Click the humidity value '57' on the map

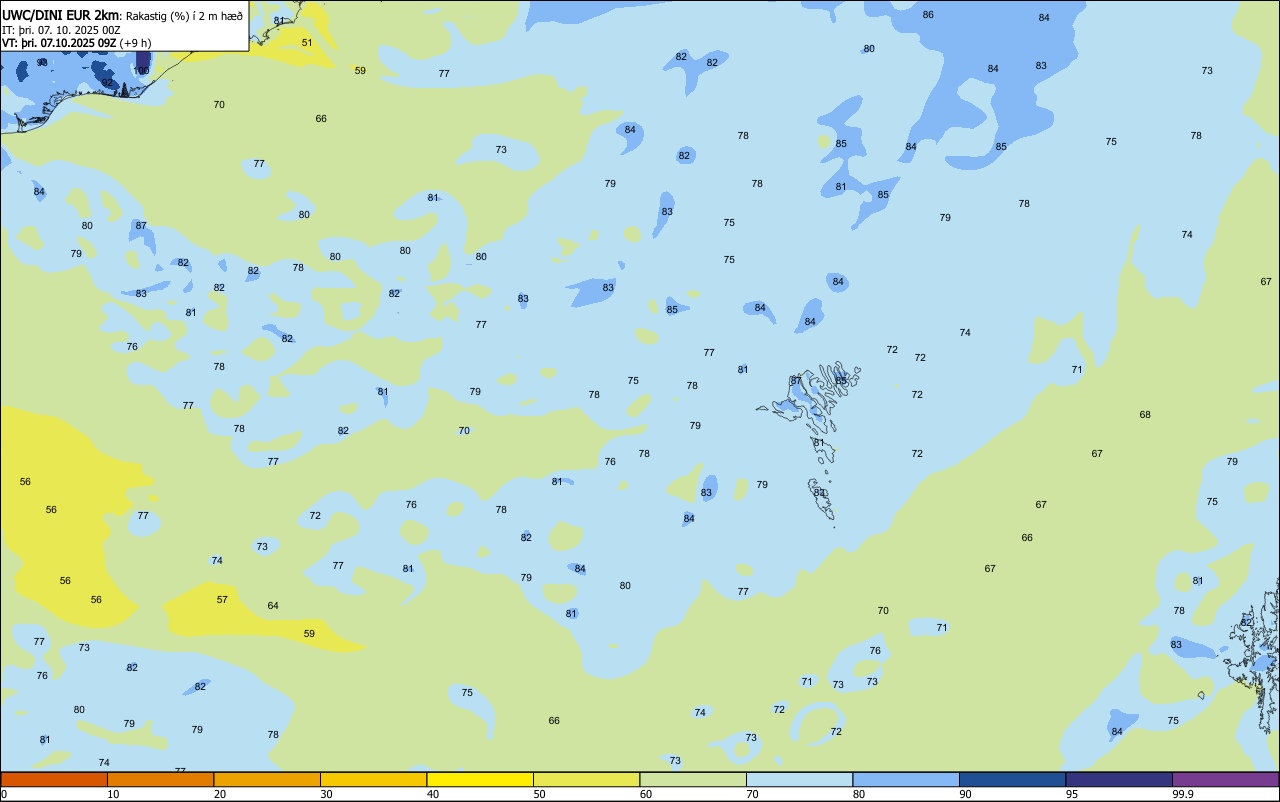pyautogui.click(x=222, y=599)
